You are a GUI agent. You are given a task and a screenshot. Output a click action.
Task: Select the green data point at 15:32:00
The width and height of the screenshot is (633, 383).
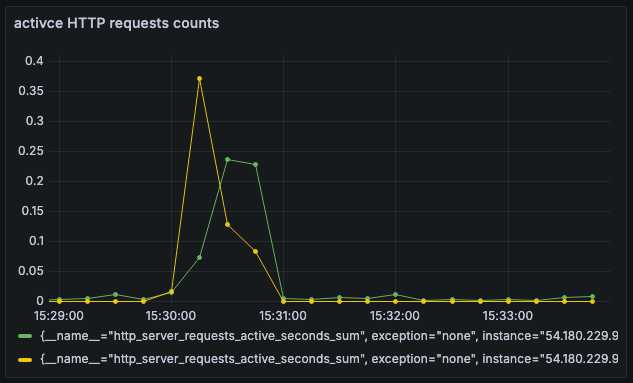(x=395, y=295)
